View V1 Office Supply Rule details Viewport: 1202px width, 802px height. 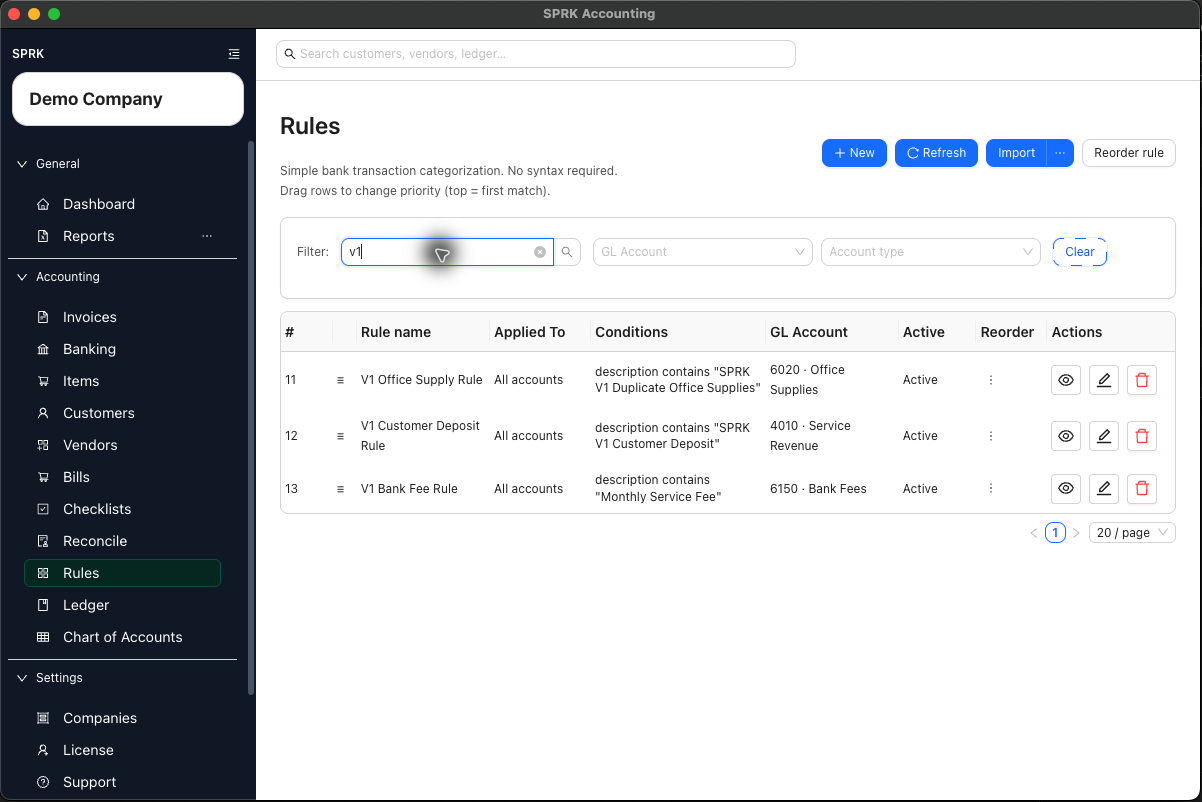coord(1066,380)
